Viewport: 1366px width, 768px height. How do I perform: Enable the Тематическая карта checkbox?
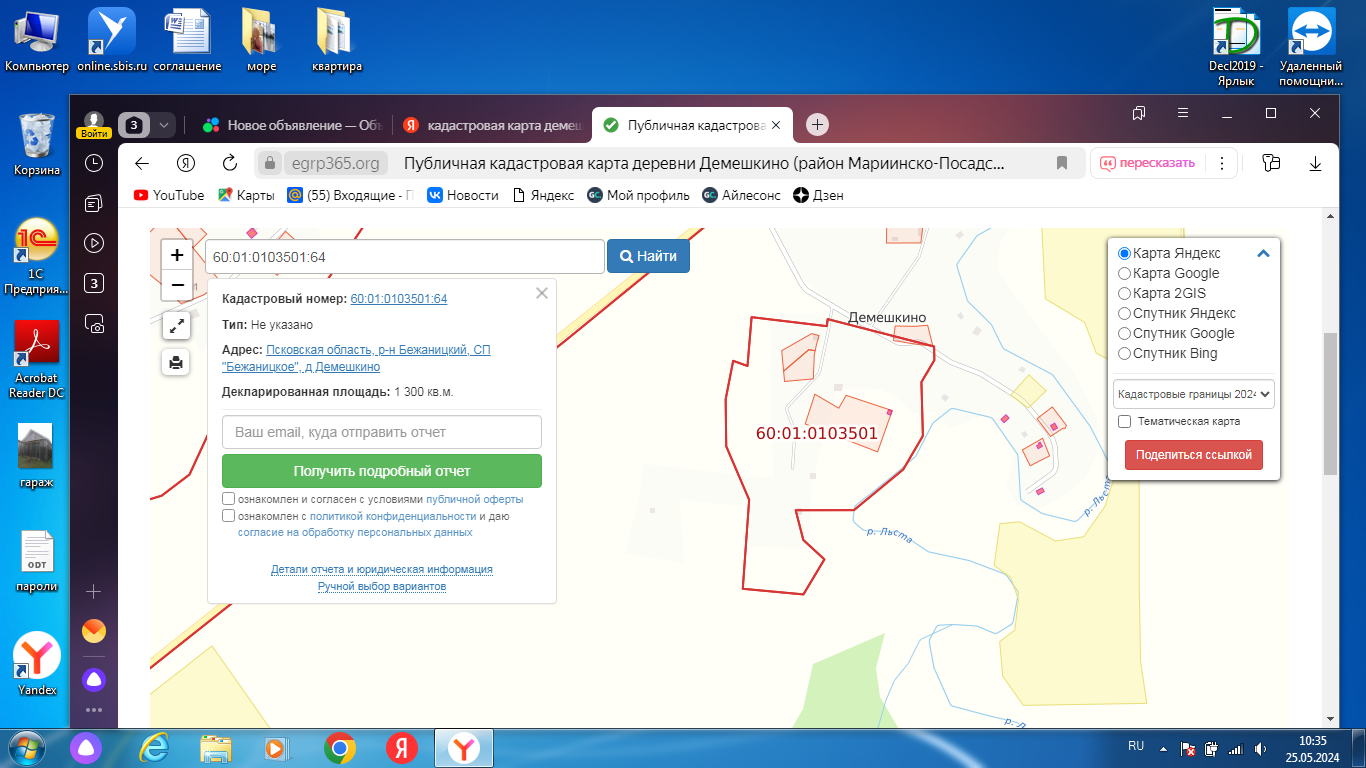tap(1124, 422)
